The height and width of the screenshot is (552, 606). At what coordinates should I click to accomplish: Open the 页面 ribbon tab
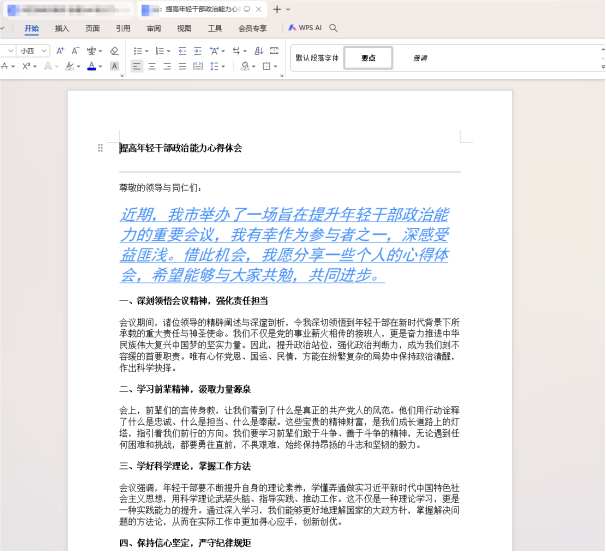(92, 28)
